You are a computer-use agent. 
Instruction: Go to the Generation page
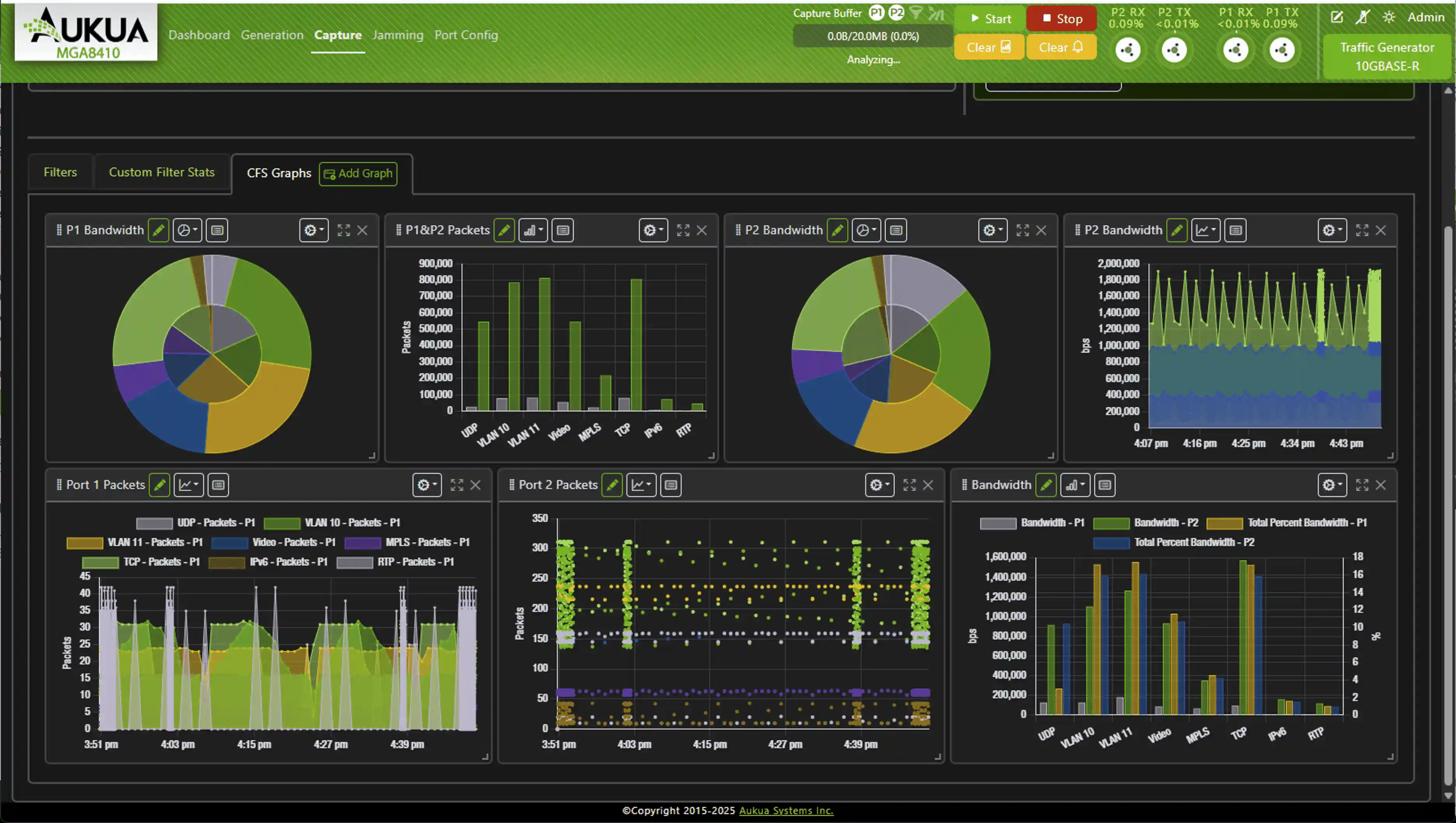[272, 35]
